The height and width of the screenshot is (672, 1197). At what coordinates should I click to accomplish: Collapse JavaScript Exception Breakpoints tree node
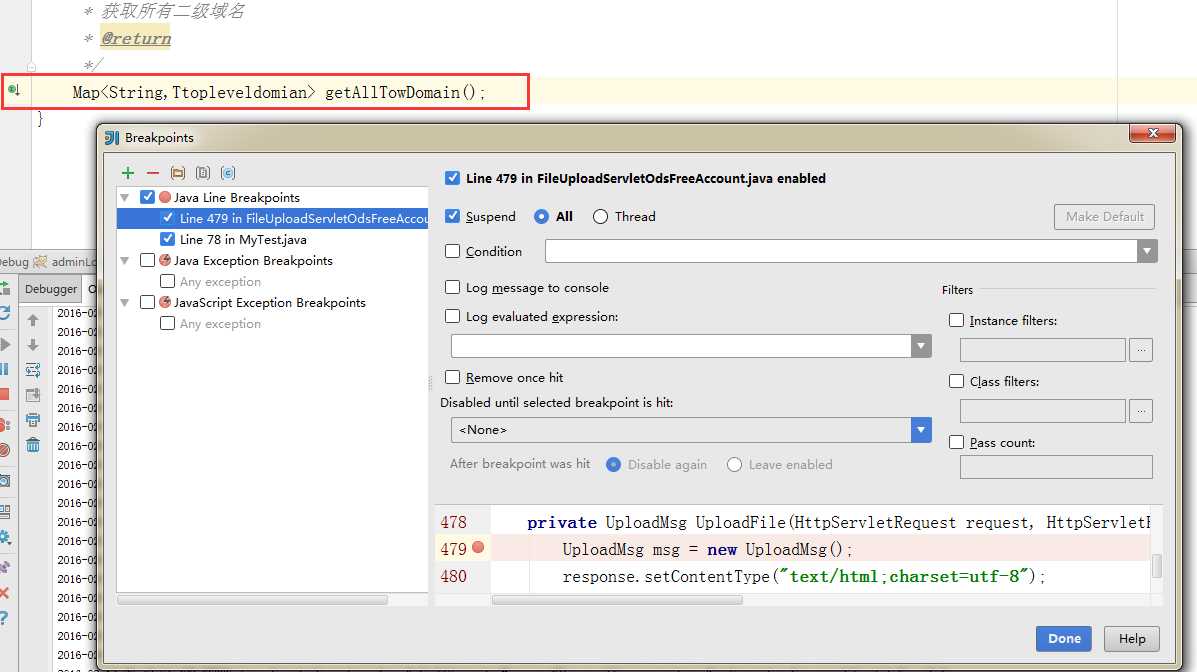pyautogui.click(x=125, y=303)
